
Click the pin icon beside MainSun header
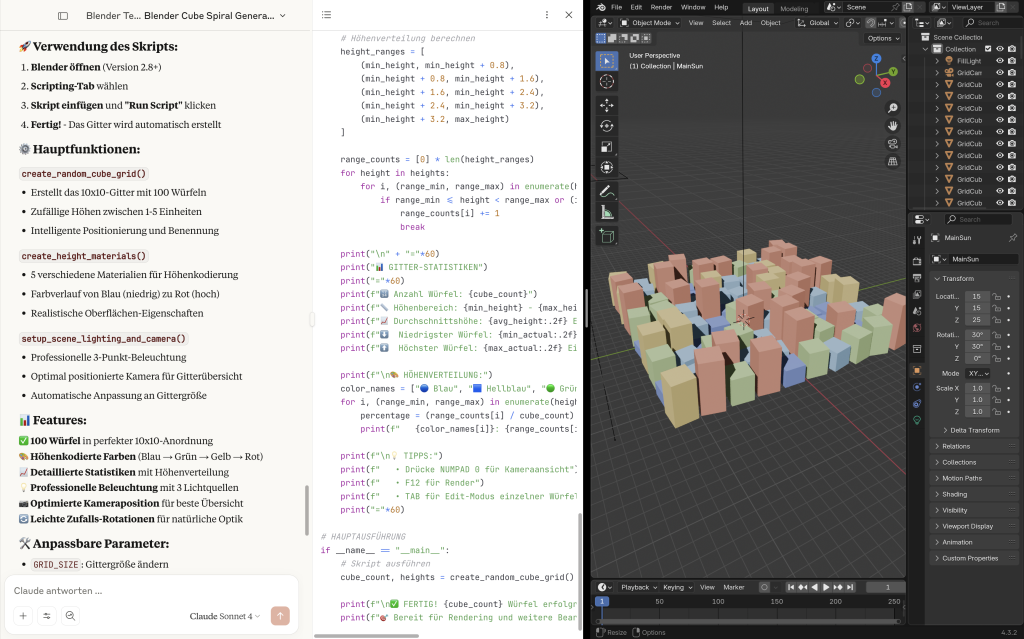[x=1012, y=238]
